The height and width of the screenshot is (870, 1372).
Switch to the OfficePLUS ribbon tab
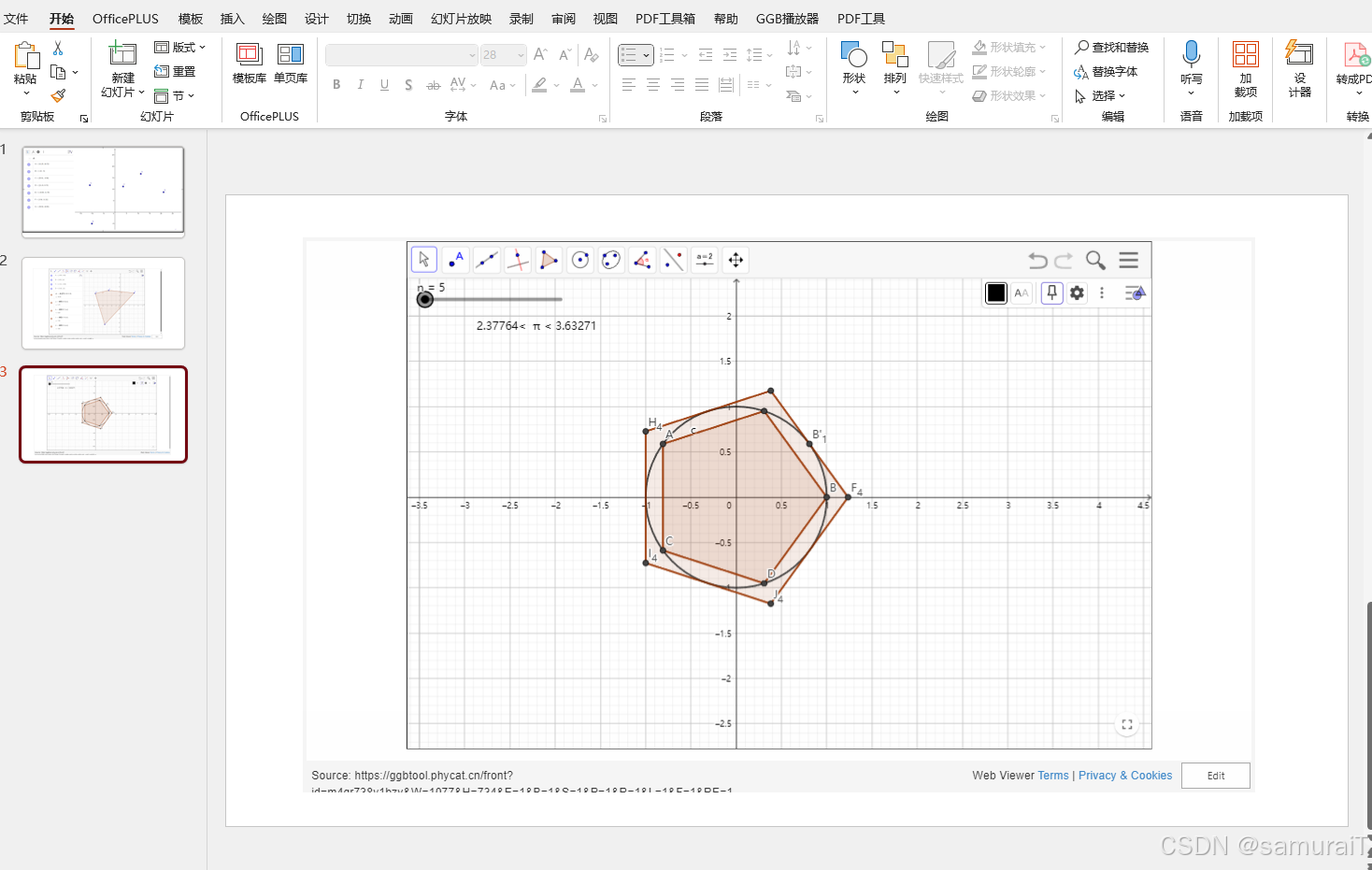point(125,19)
